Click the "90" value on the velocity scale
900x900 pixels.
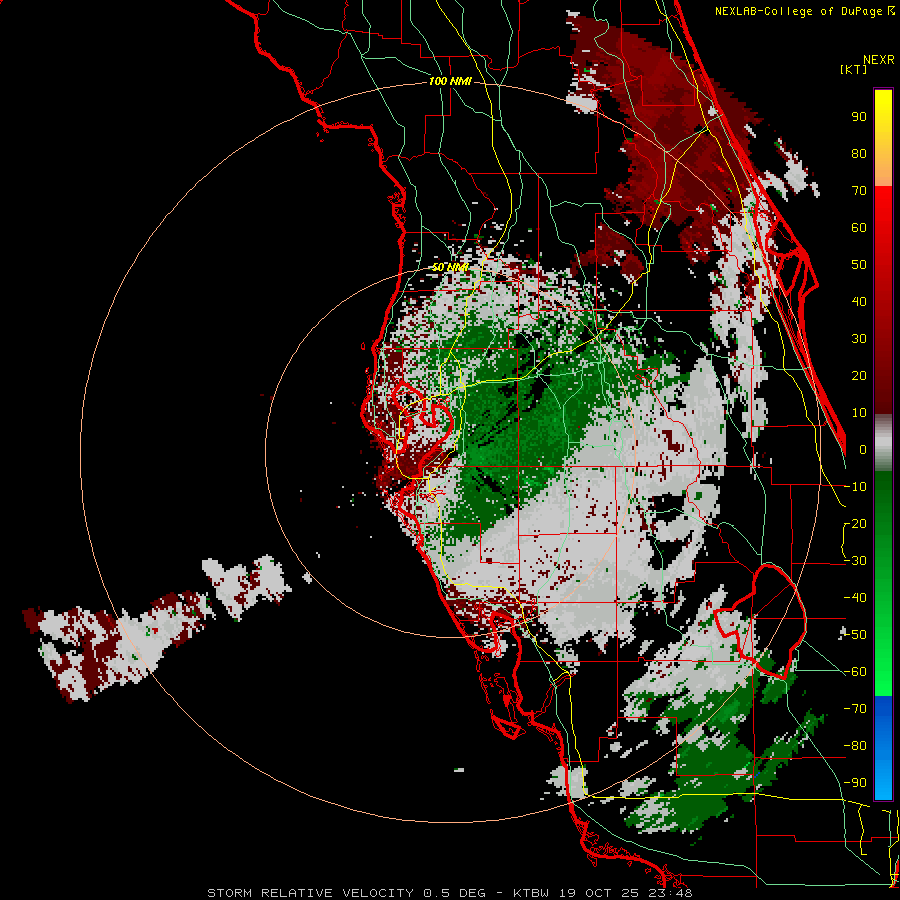(859, 117)
